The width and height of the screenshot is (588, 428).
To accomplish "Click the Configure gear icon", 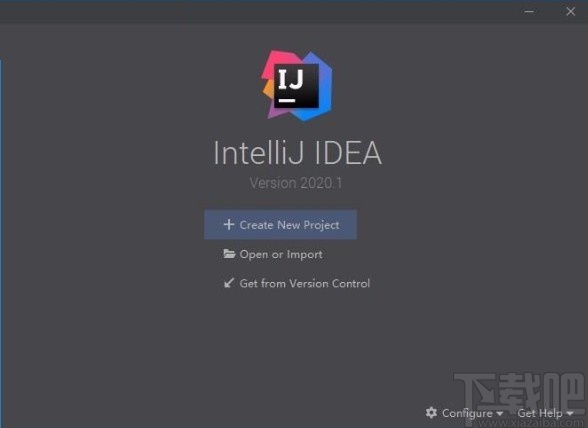I will coord(431,413).
